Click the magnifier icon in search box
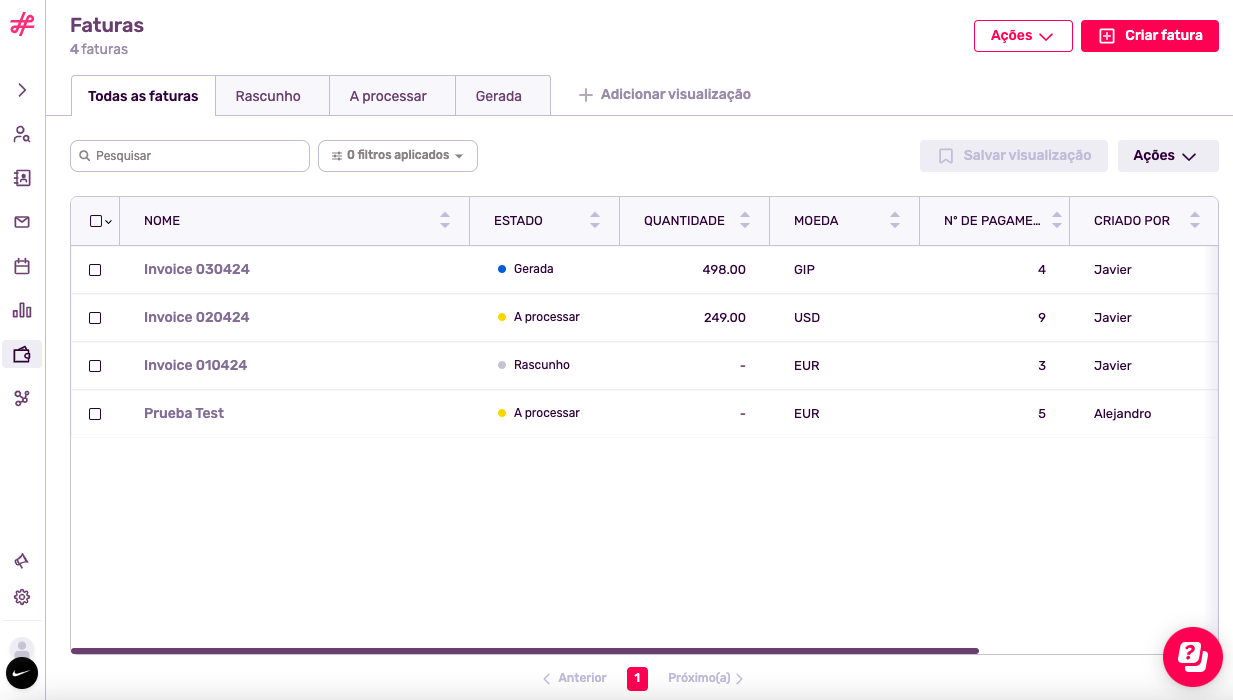This screenshot has height=700, width=1233. (85, 156)
